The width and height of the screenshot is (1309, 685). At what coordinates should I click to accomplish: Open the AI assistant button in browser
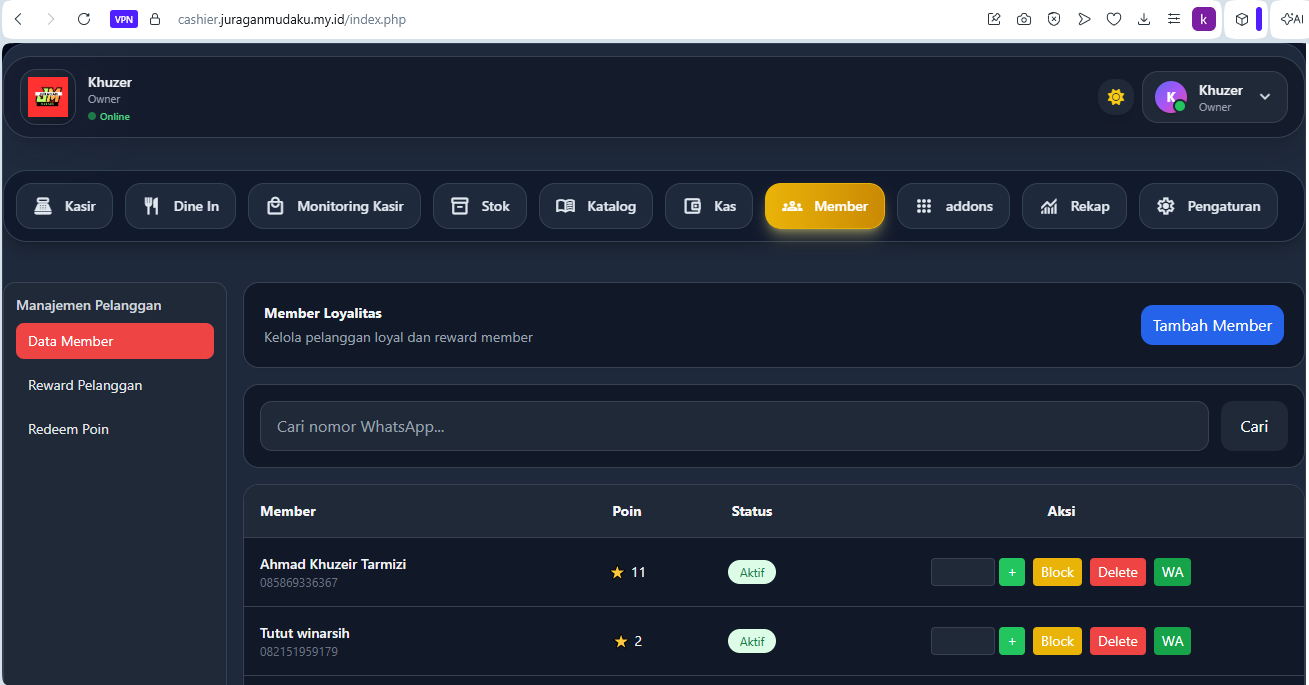1291,19
